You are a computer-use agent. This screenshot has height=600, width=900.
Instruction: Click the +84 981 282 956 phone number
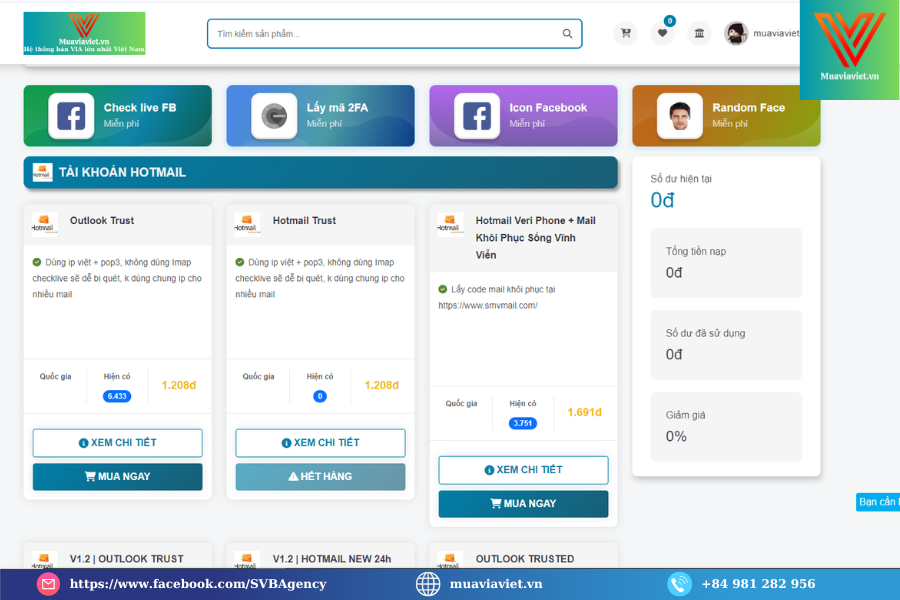[x=758, y=584]
